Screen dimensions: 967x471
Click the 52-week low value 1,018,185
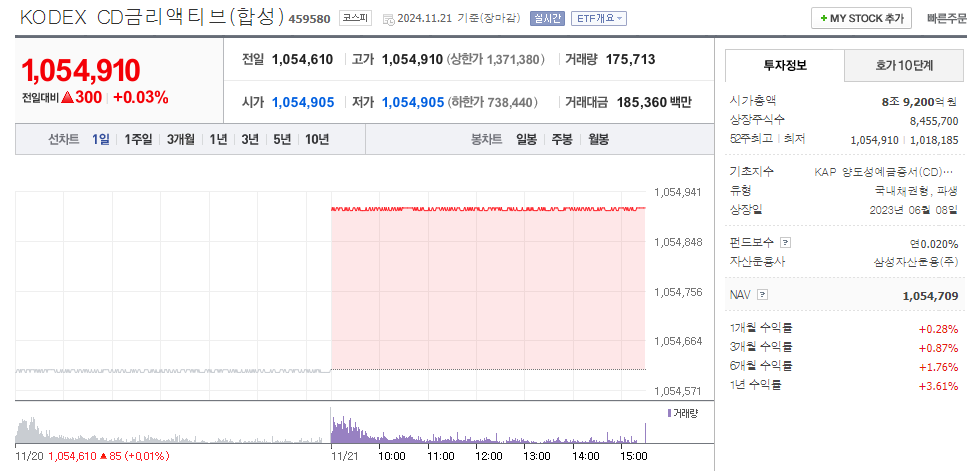933,140
